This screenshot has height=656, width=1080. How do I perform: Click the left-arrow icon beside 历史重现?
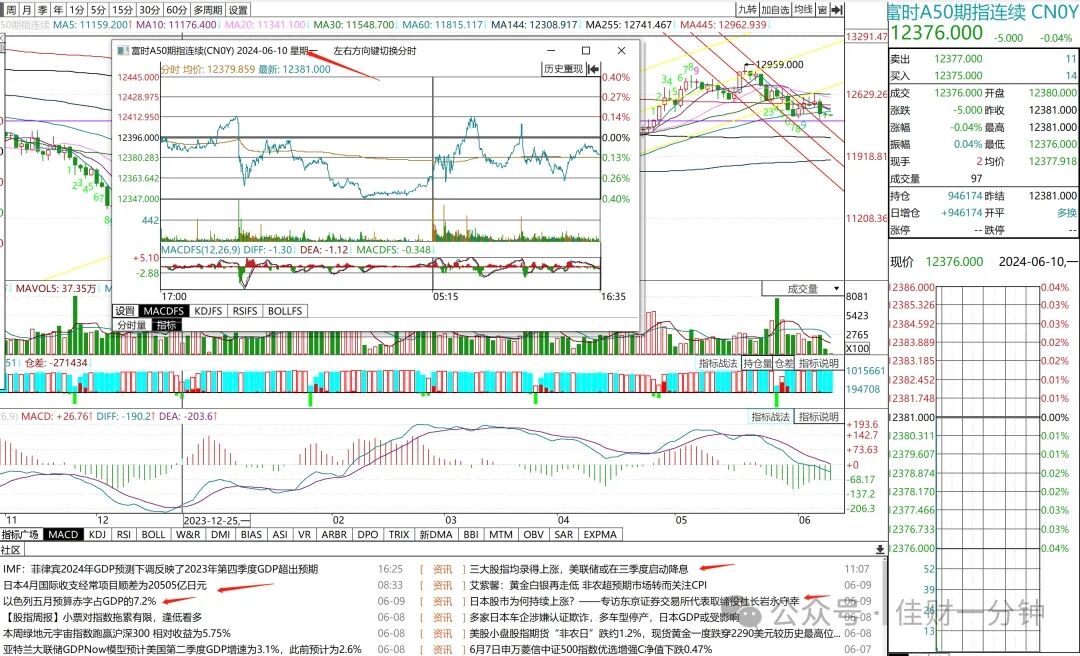pos(593,69)
